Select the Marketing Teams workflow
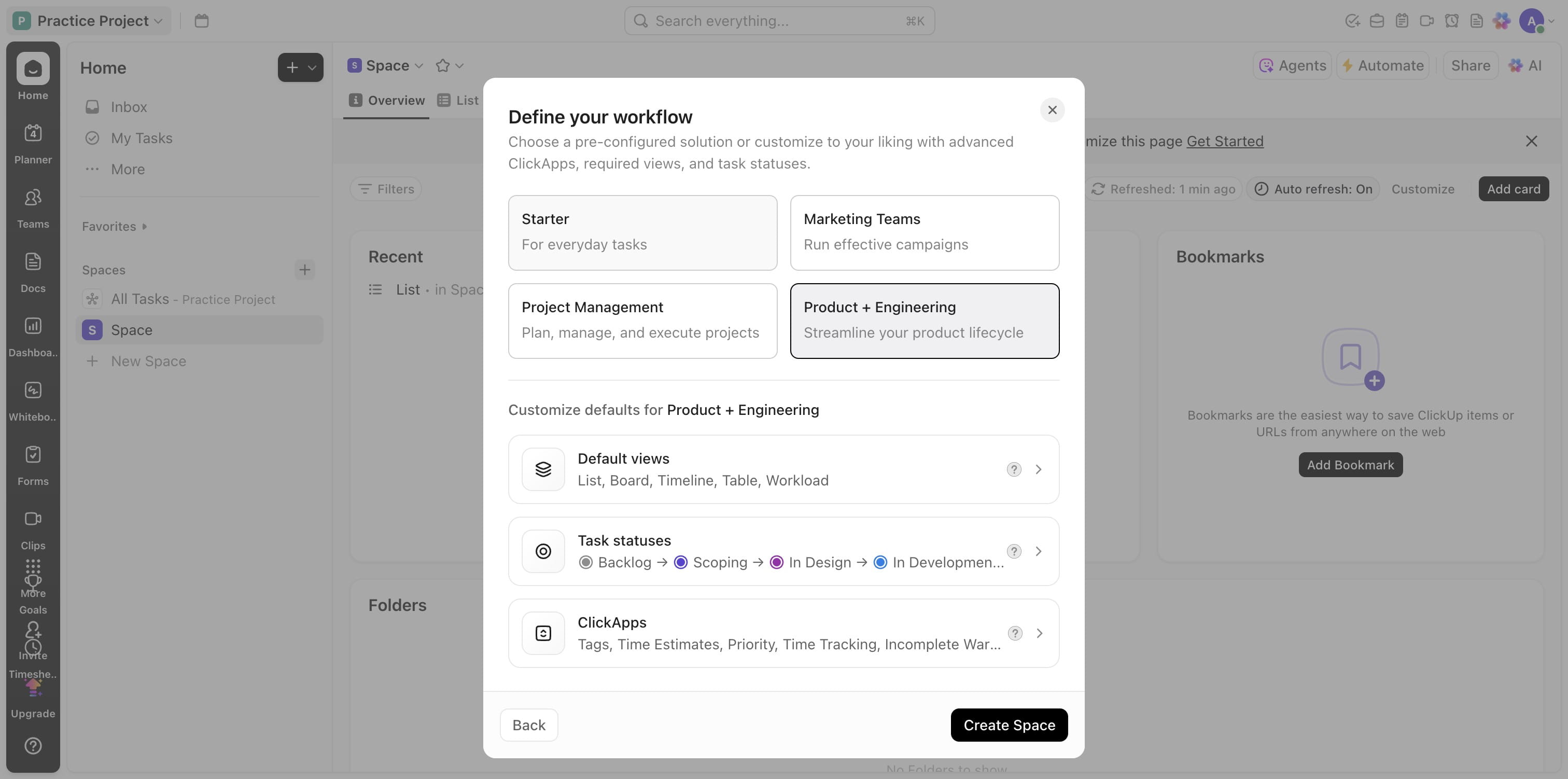The image size is (1568, 779). coord(924,233)
